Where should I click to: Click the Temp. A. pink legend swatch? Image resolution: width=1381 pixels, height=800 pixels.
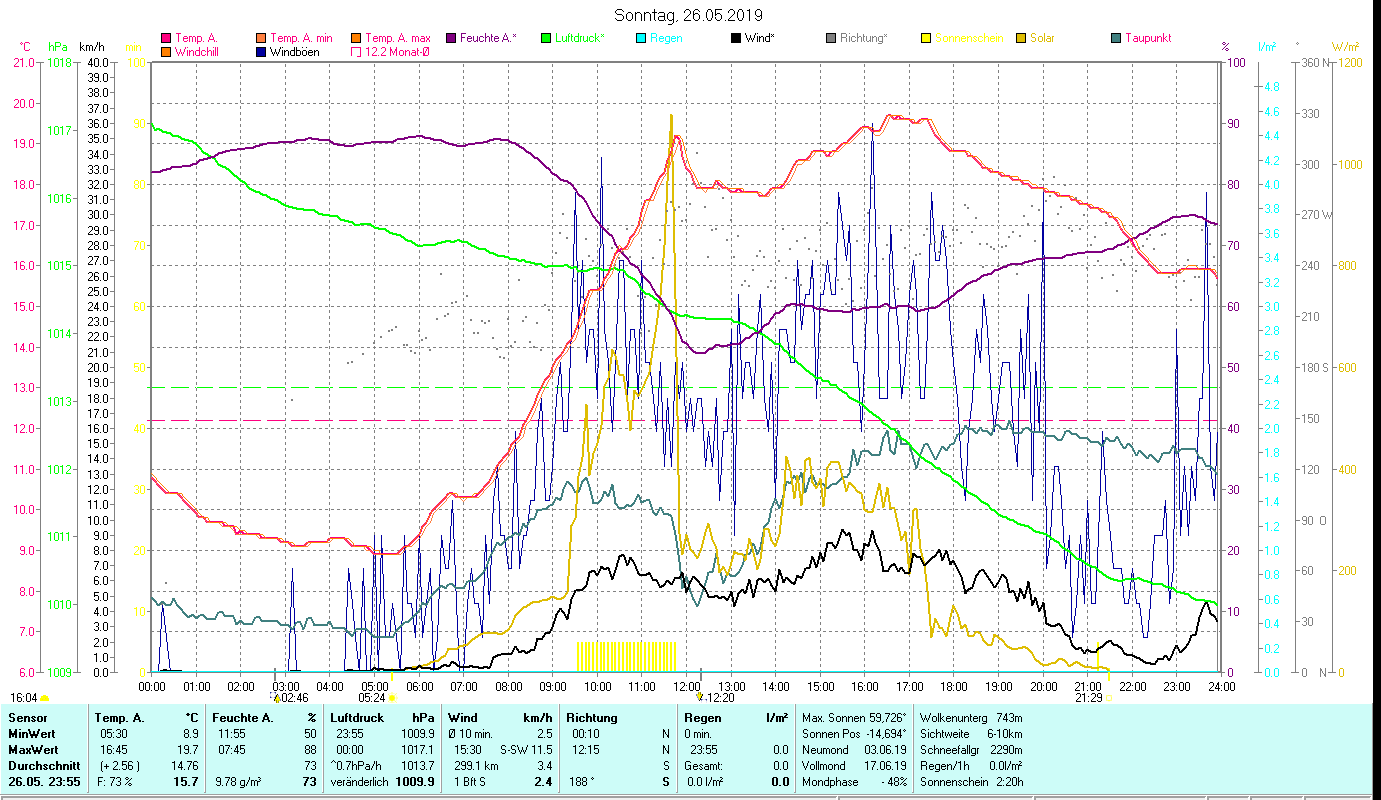pos(167,38)
